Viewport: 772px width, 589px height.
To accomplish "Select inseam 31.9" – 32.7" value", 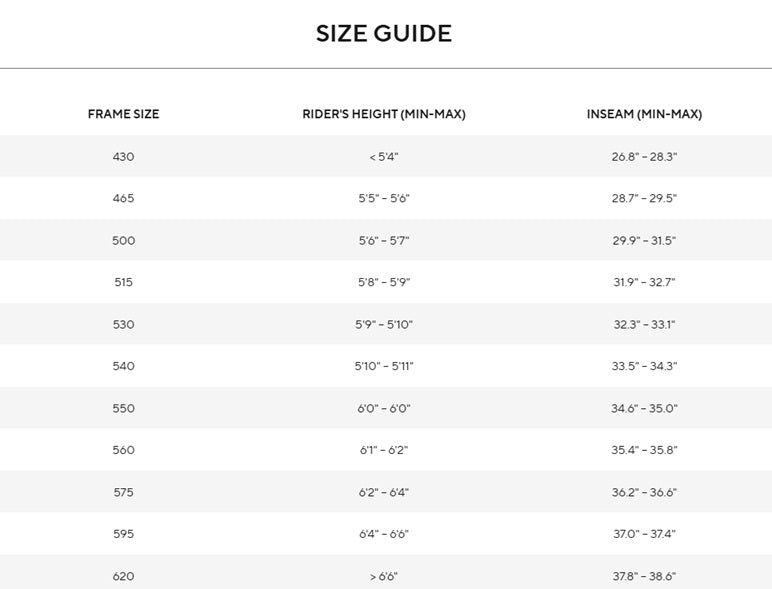I will tap(644, 282).
